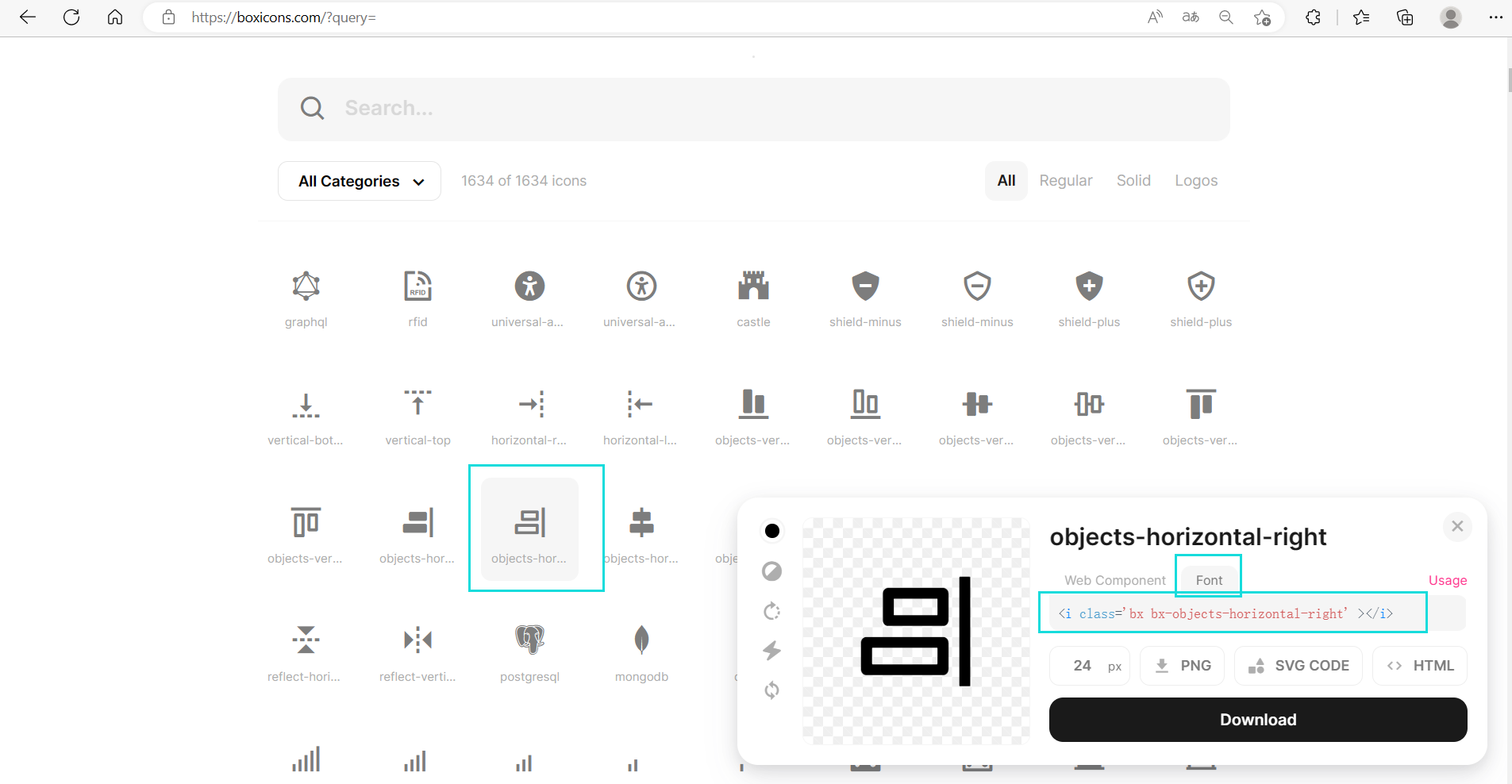Toggle the opacity half-circle option

[x=771, y=571]
